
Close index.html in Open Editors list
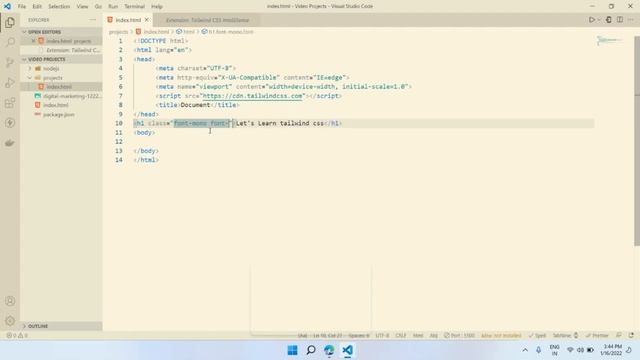pyautogui.click(x=33, y=41)
